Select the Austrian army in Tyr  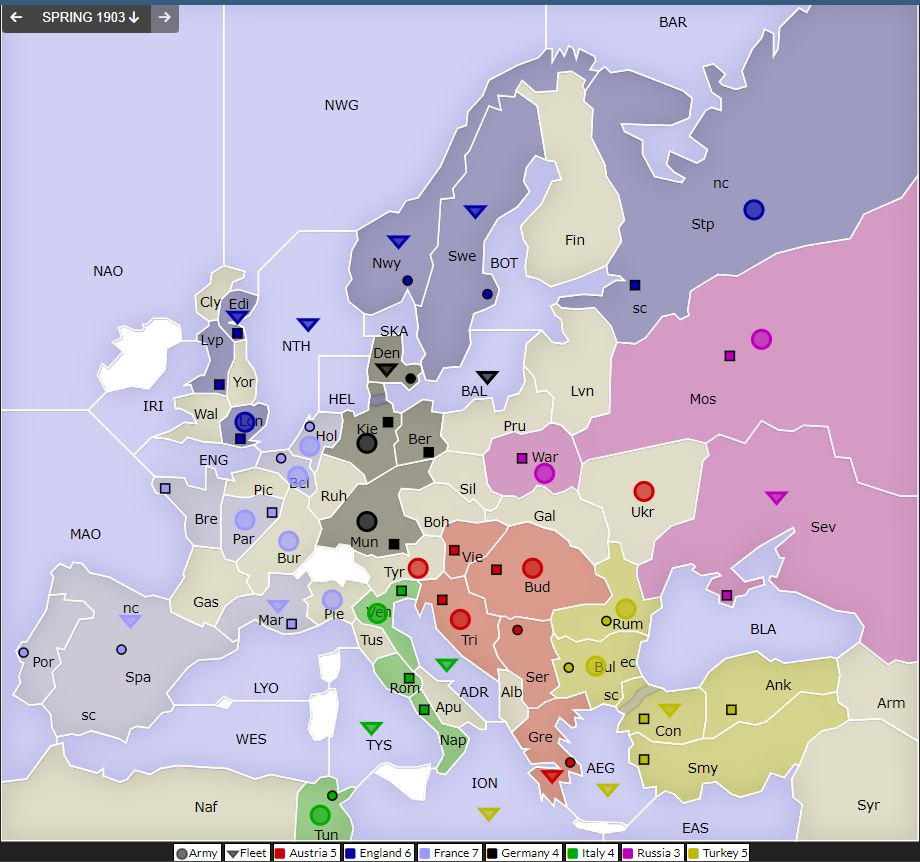418,568
